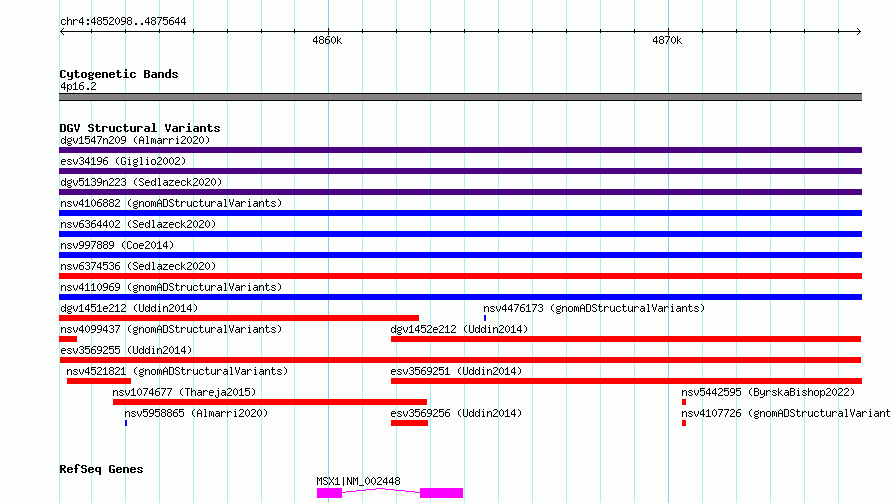
Task: Click the small red marker under nsv5442595
Action: [684, 402]
